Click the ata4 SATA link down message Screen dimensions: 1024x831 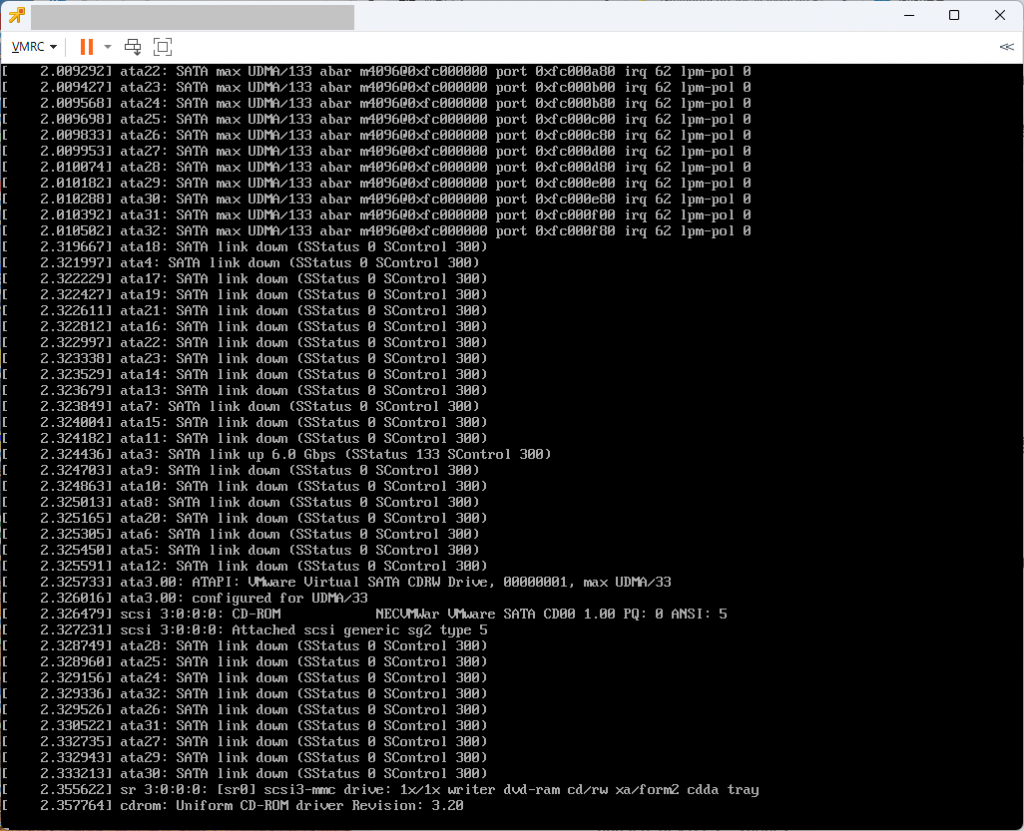241,263
